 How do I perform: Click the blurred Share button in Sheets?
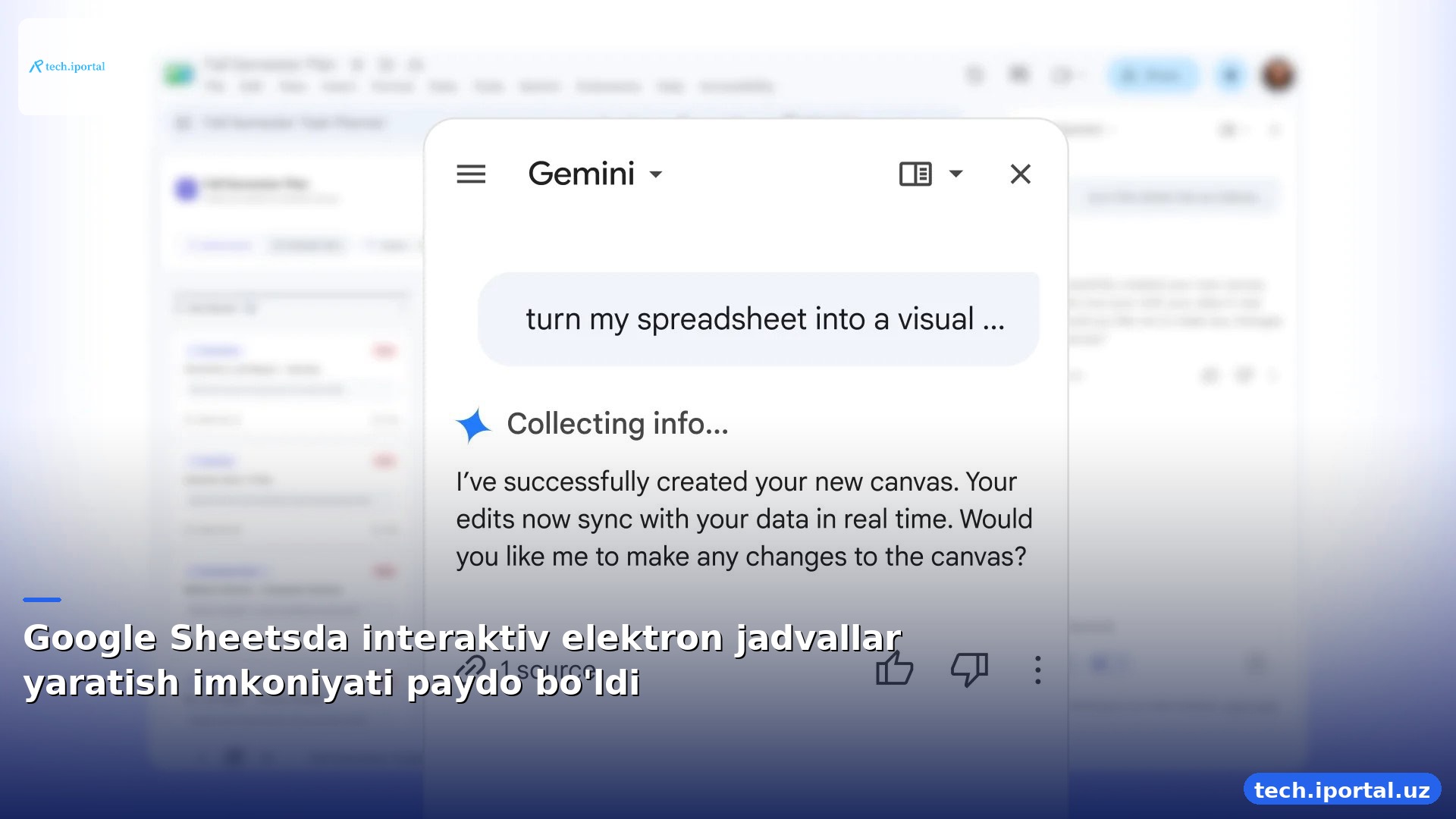pyautogui.click(x=1153, y=75)
